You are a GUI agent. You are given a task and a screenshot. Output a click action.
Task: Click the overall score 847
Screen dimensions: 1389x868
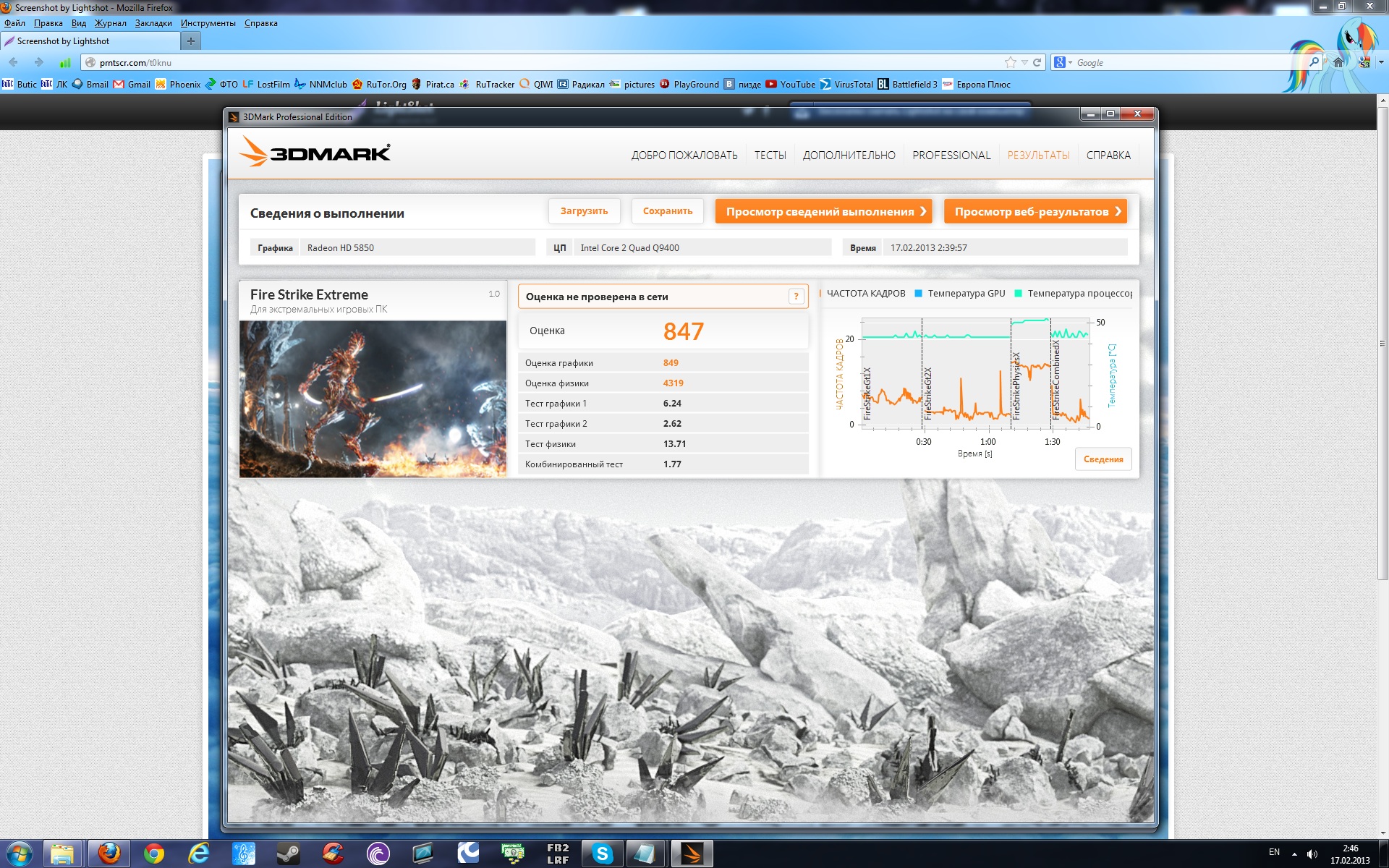point(683,331)
